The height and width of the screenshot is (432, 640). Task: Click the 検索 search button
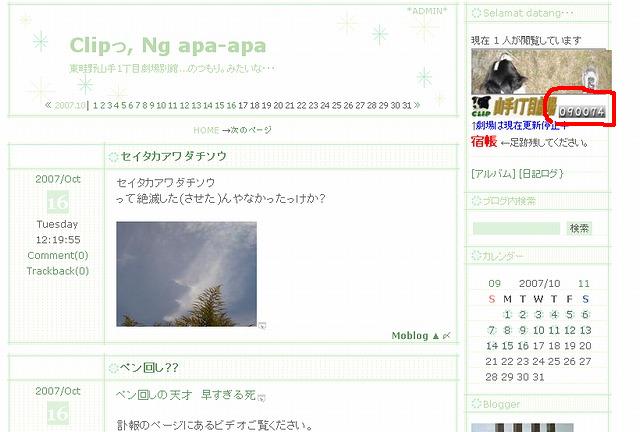[579, 228]
